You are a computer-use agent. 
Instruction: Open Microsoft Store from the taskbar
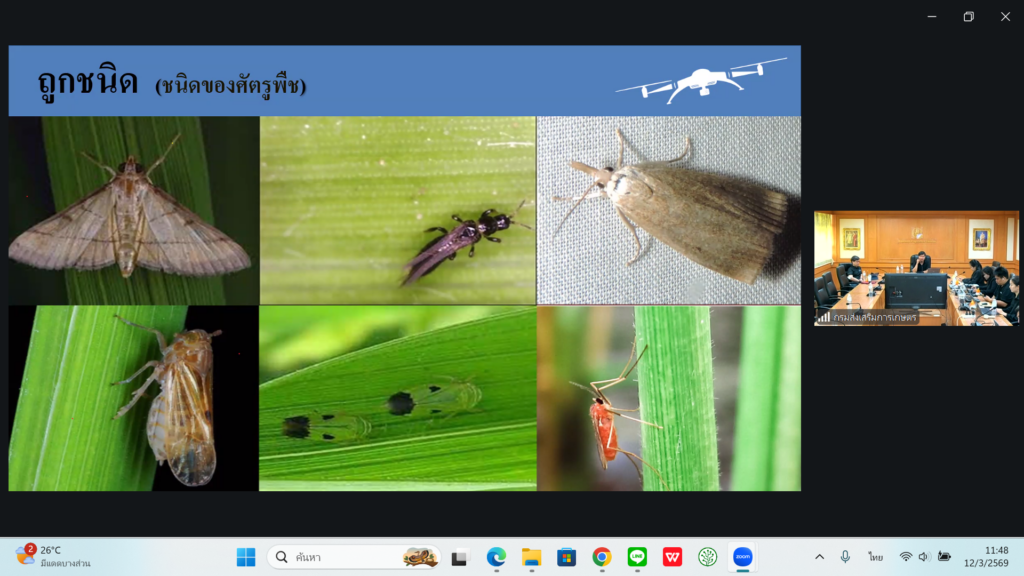pyautogui.click(x=566, y=557)
